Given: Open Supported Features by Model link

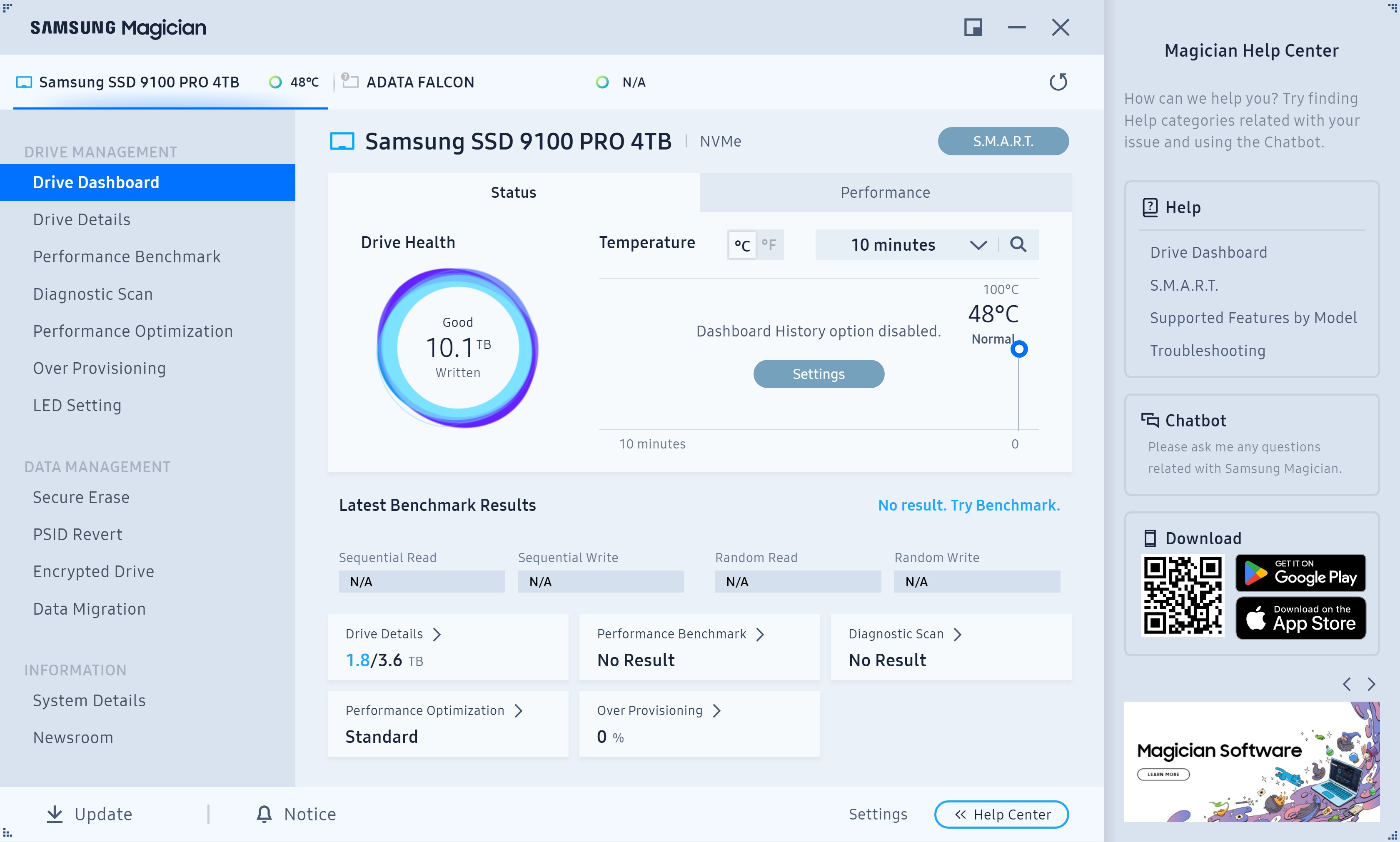Looking at the screenshot, I should click(x=1253, y=318).
